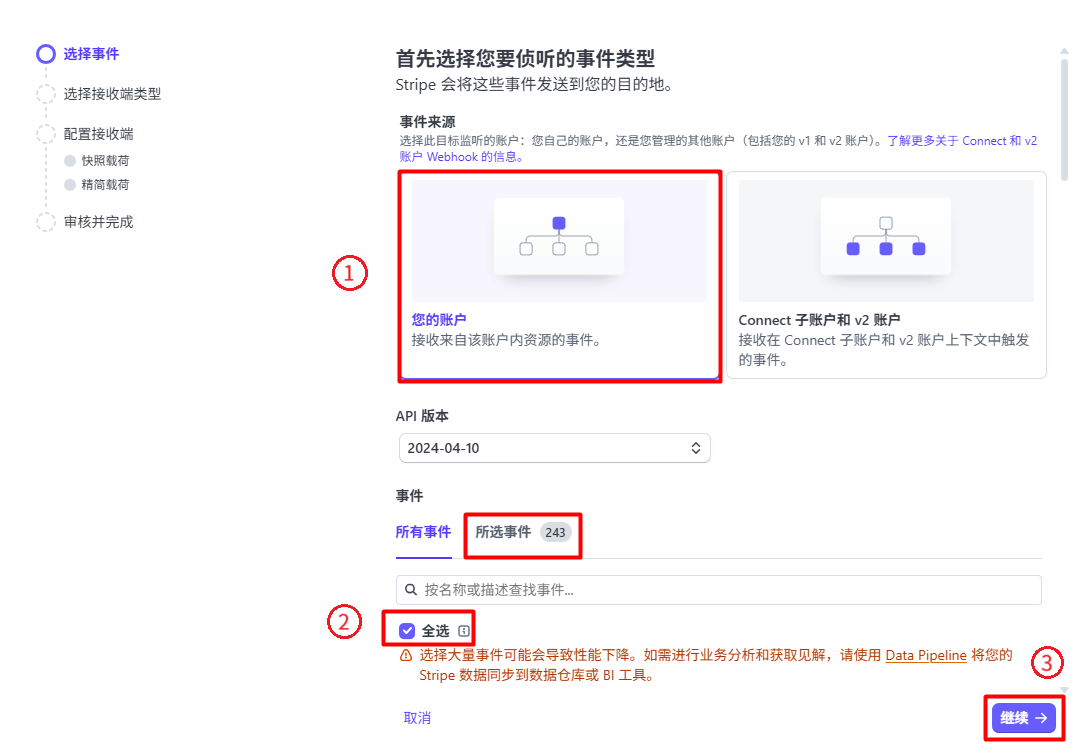Image resolution: width=1084 pixels, height=755 pixels.
Task: Click the 选择接收端类型 dashed step icon
Action: pos(46,94)
